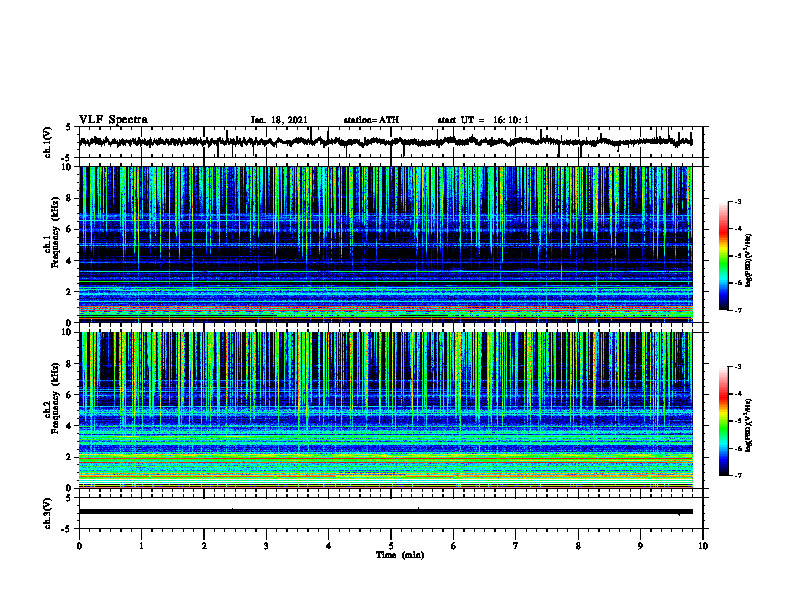Click time axis tick label "2"
The height and width of the screenshot is (612, 792).
[x=204, y=546]
